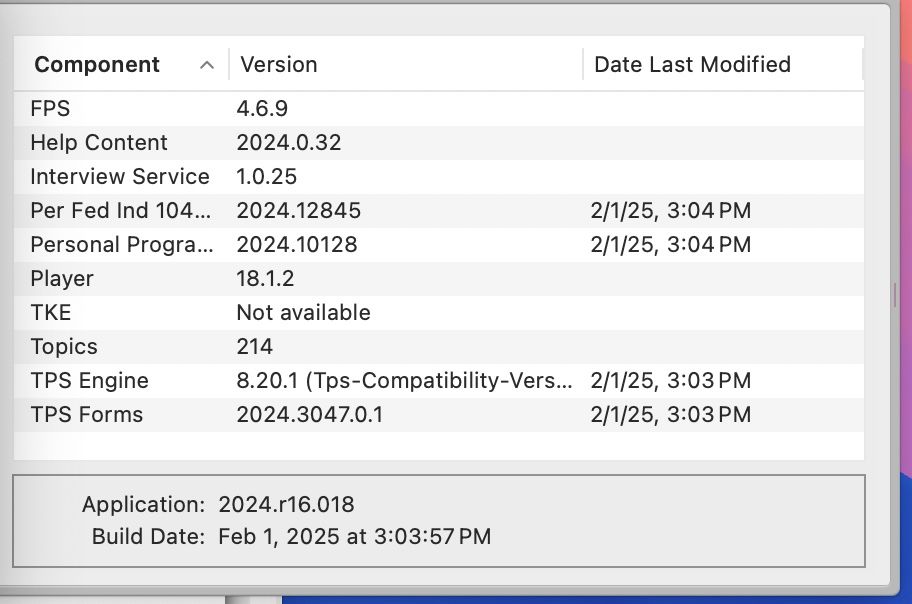This screenshot has width=912, height=604.
Task: Select the FPS component row
Action: pos(50,108)
